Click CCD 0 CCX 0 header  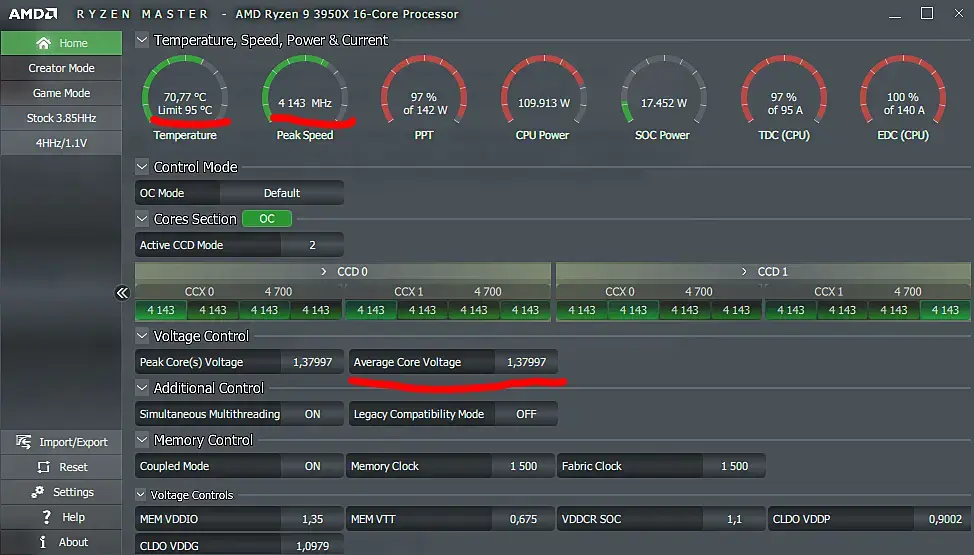point(239,291)
